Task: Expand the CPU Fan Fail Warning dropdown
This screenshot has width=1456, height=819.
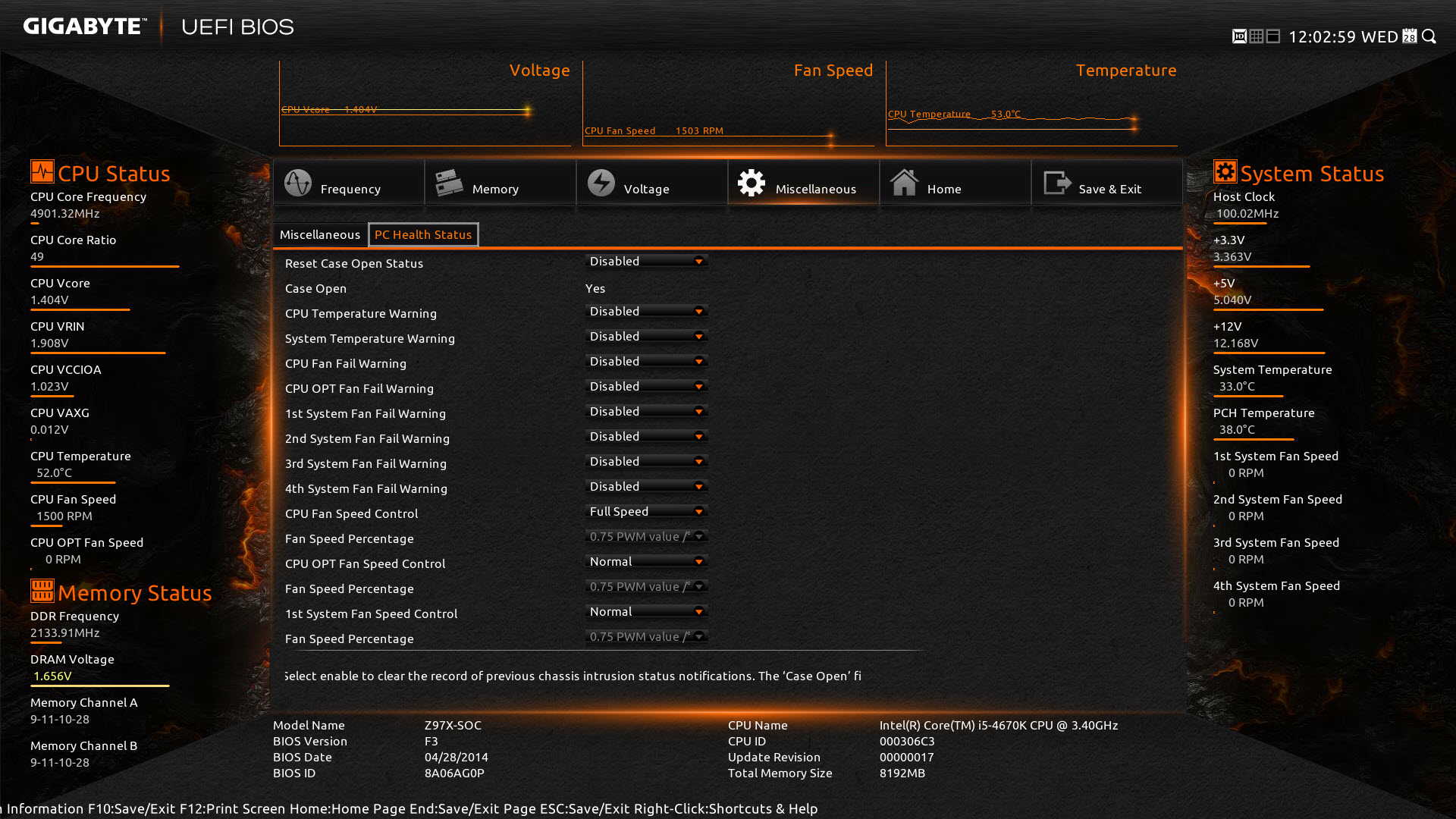Action: [x=647, y=362]
